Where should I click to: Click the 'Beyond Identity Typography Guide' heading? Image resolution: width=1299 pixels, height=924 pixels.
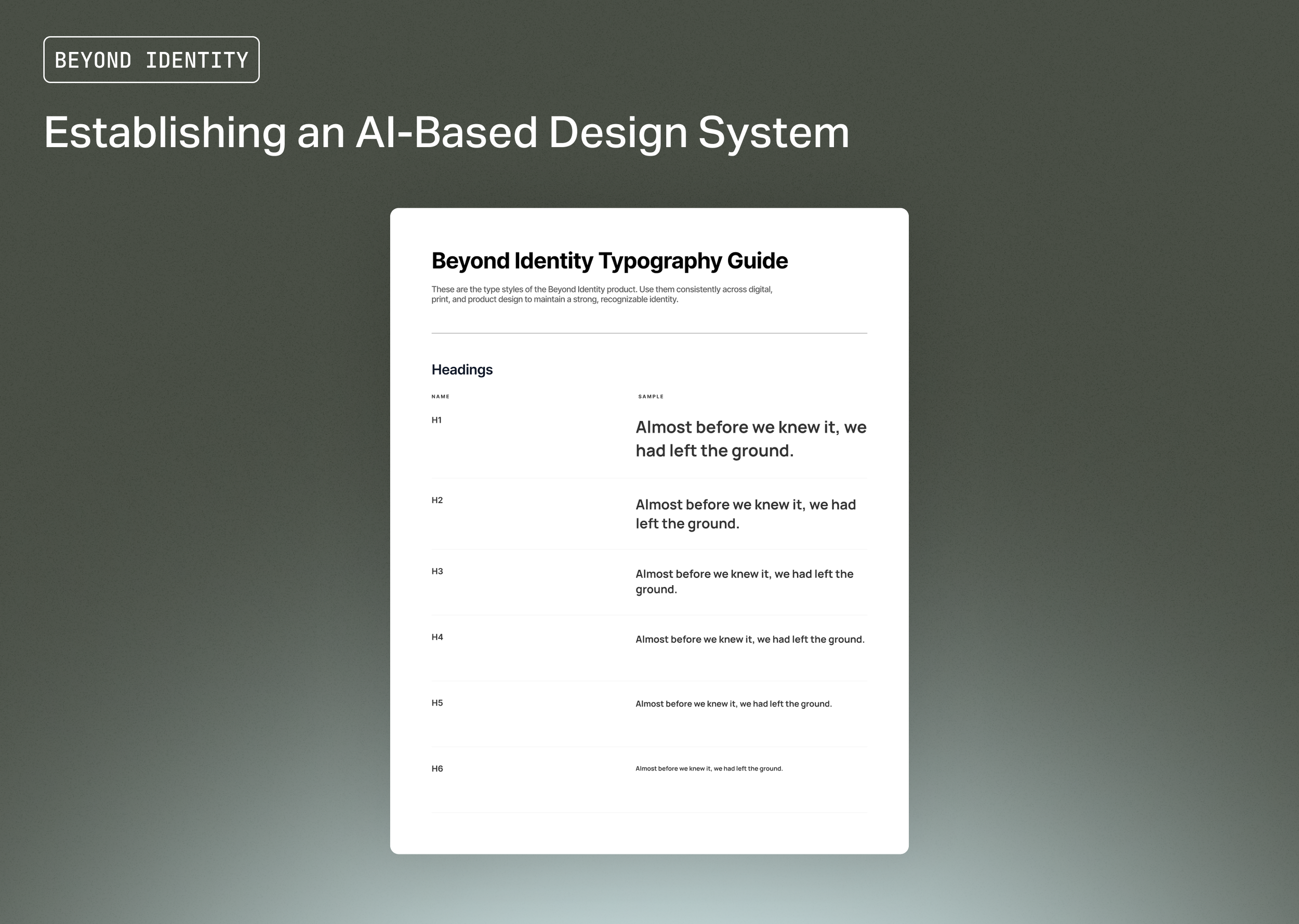[609, 260]
